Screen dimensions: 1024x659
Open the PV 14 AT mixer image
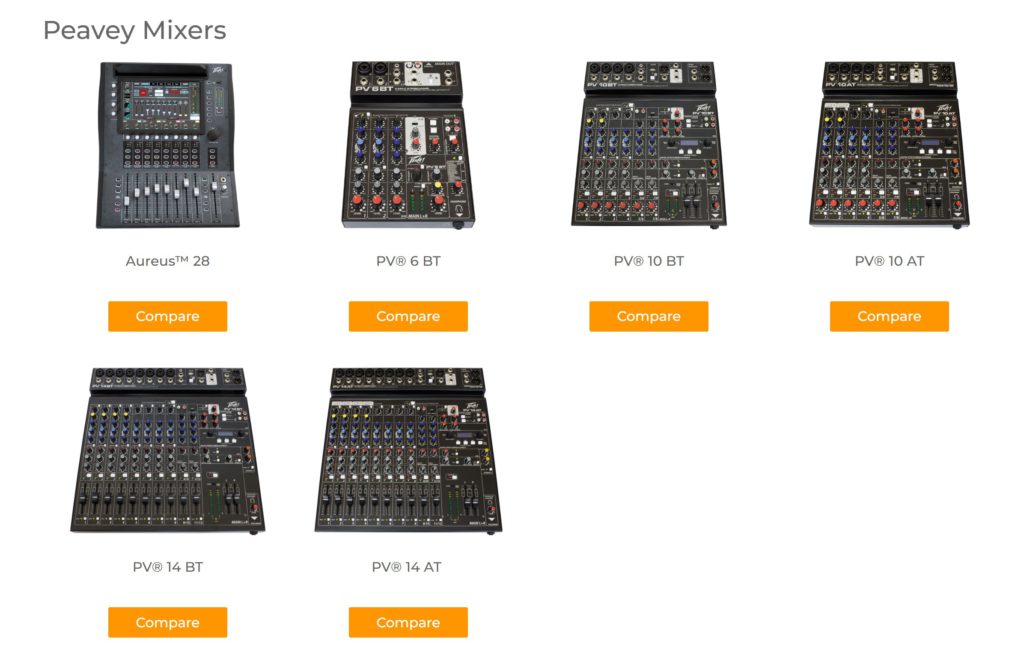pos(408,451)
